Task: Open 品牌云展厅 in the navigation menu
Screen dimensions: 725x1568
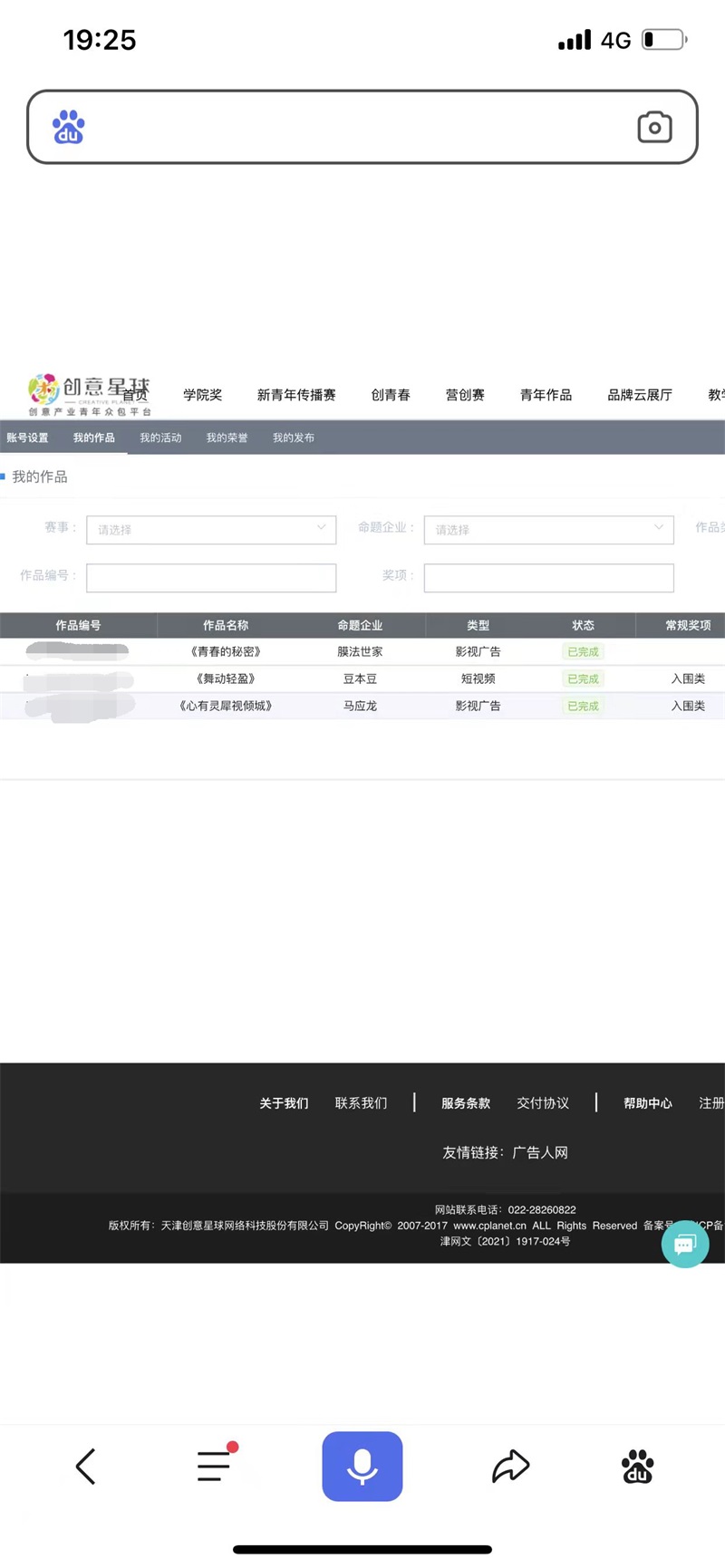Action: (x=640, y=395)
